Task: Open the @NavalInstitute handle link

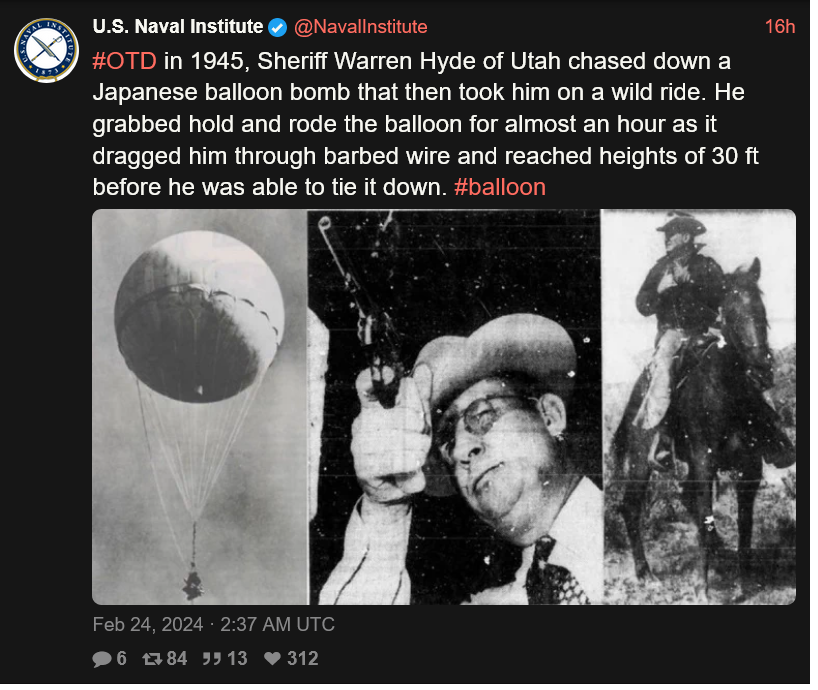Action: point(360,27)
